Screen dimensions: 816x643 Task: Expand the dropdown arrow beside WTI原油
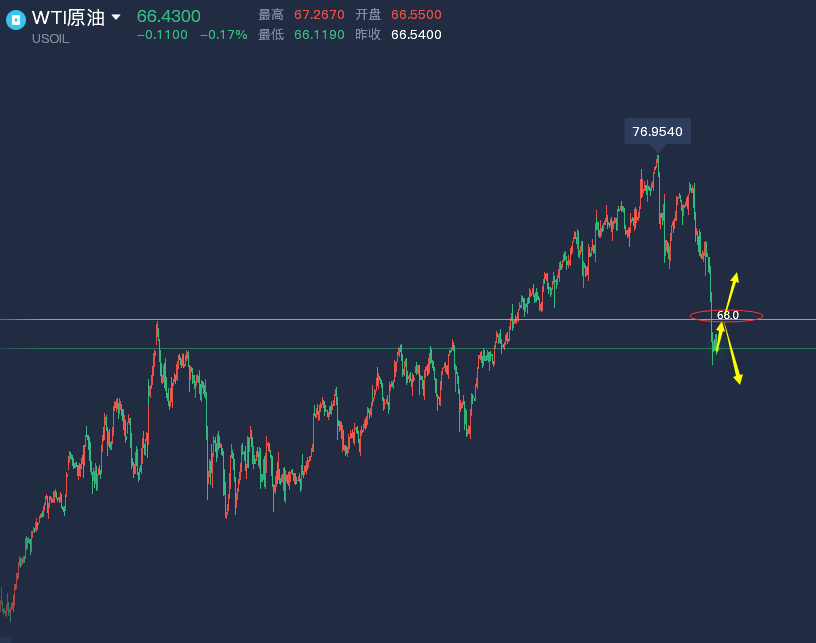(116, 17)
